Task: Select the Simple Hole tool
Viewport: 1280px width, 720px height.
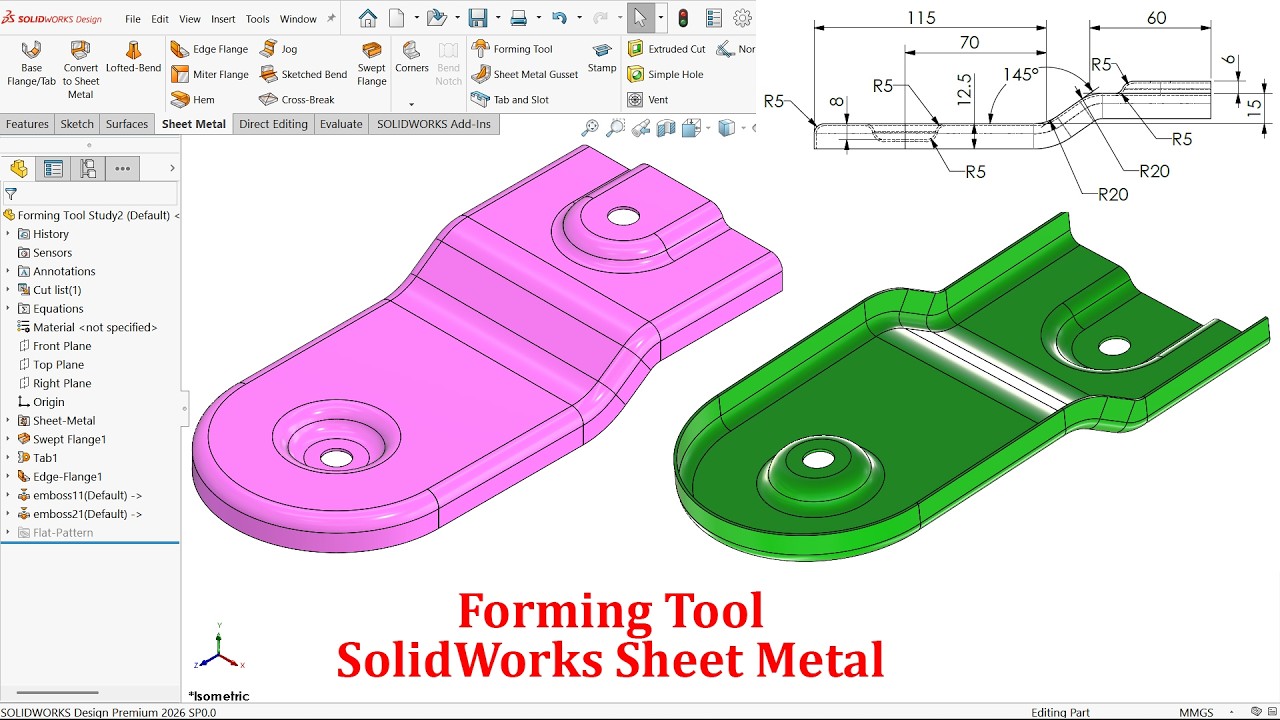Action: [665, 74]
